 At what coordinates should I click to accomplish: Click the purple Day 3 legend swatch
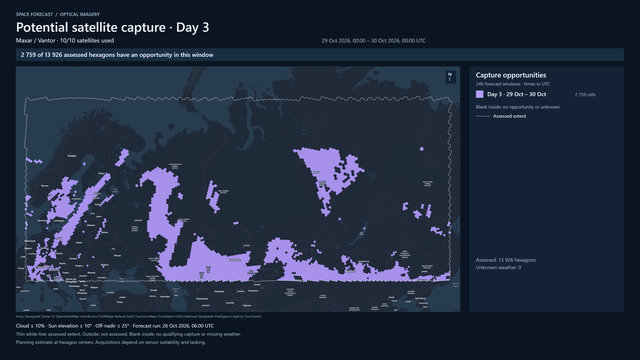(480, 94)
